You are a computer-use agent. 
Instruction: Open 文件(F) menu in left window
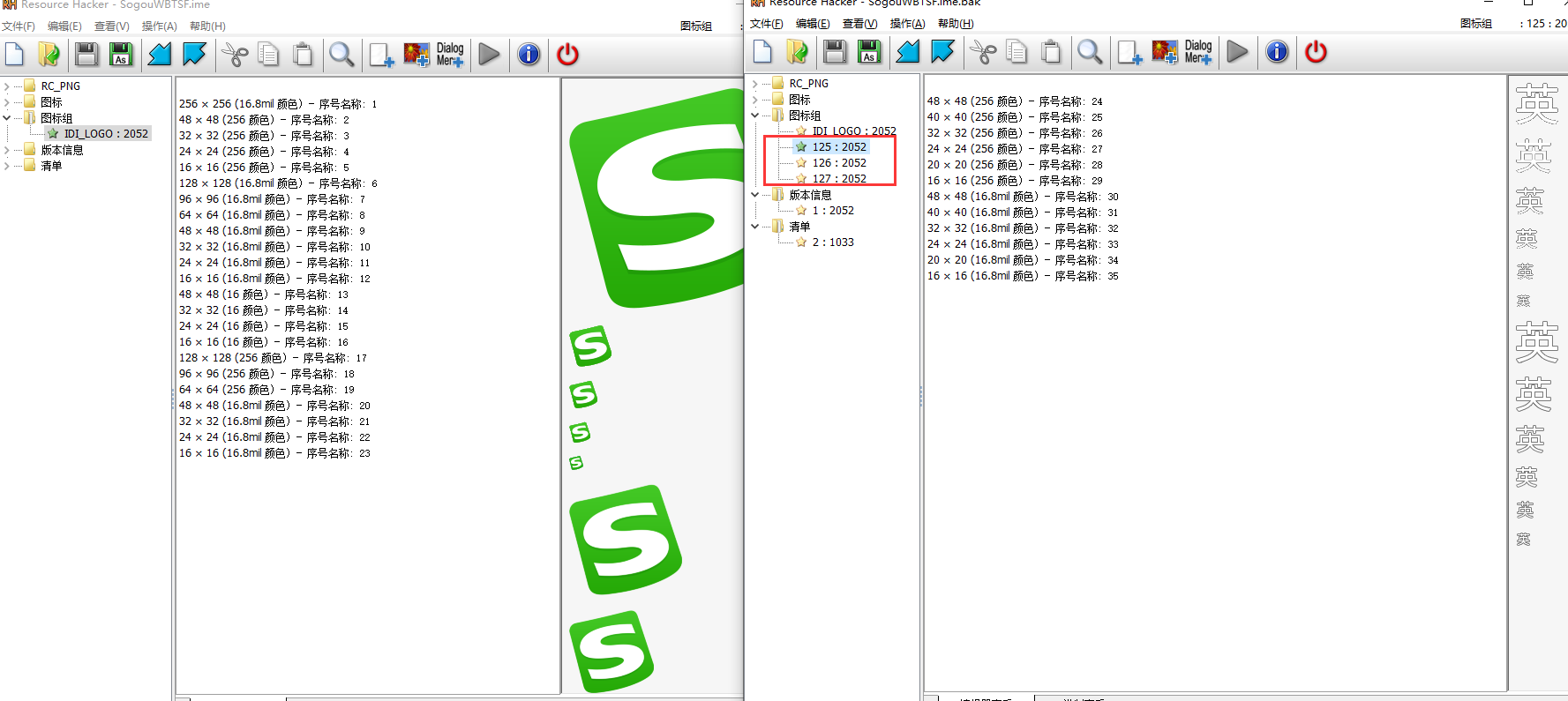(19, 26)
